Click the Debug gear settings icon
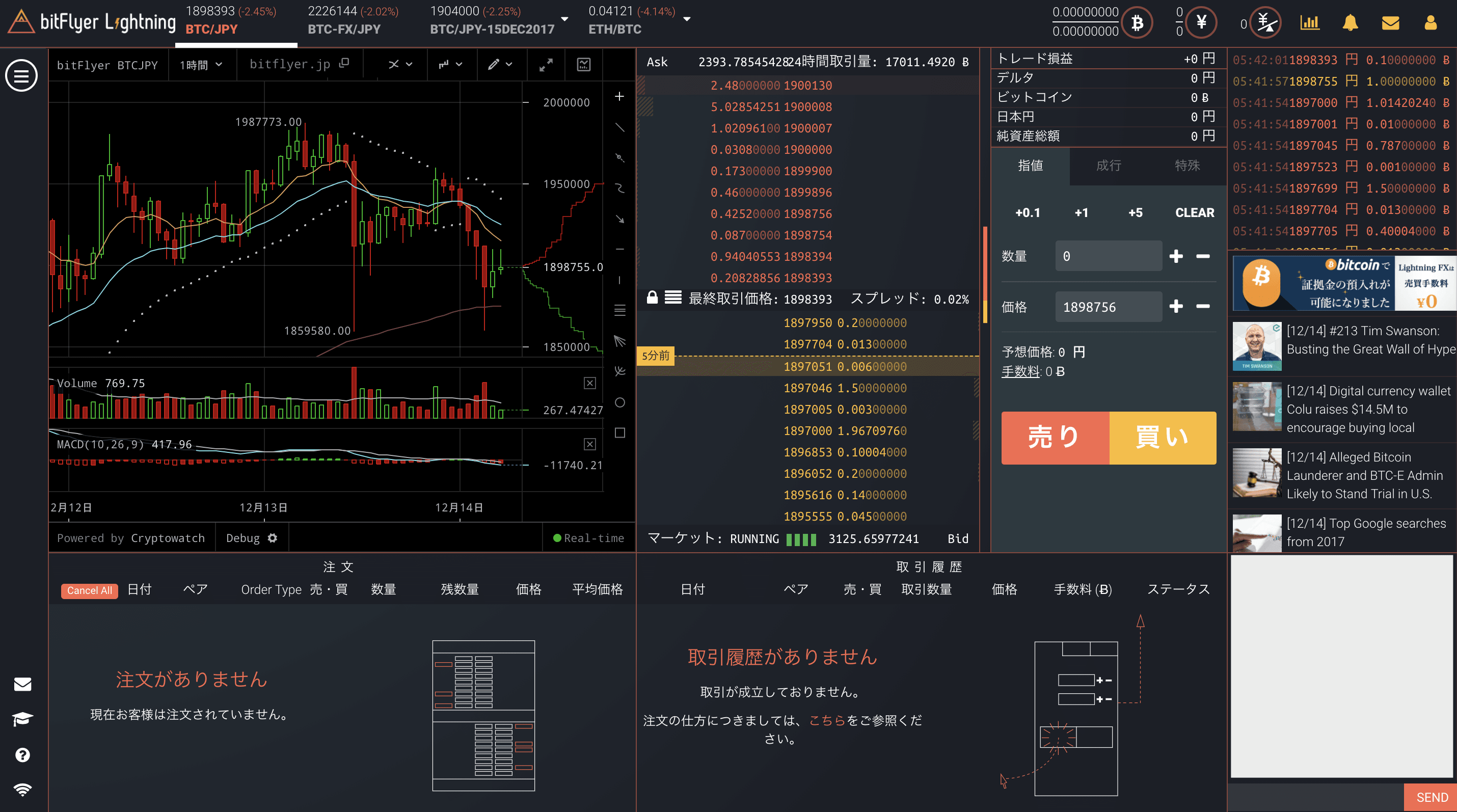The width and height of the screenshot is (1457, 812). tap(273, 538)
